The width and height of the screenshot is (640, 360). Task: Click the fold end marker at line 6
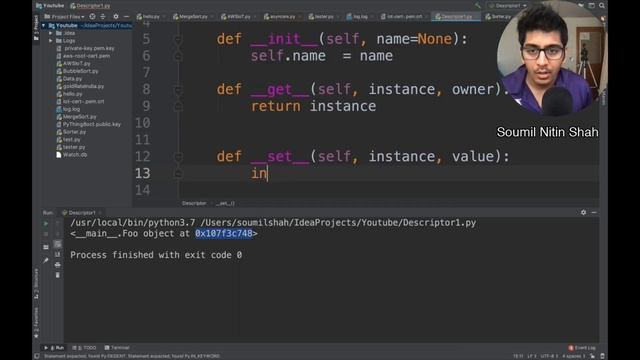pyautogui.click(x=178, y=56)
